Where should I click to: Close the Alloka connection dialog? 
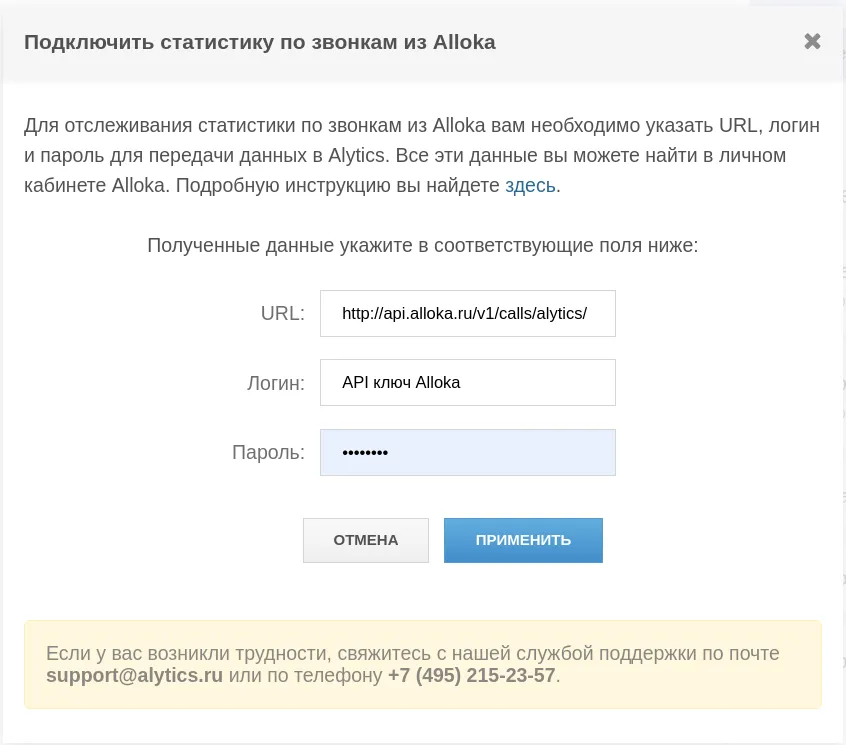pyautogui.click(x=812, y=42)
